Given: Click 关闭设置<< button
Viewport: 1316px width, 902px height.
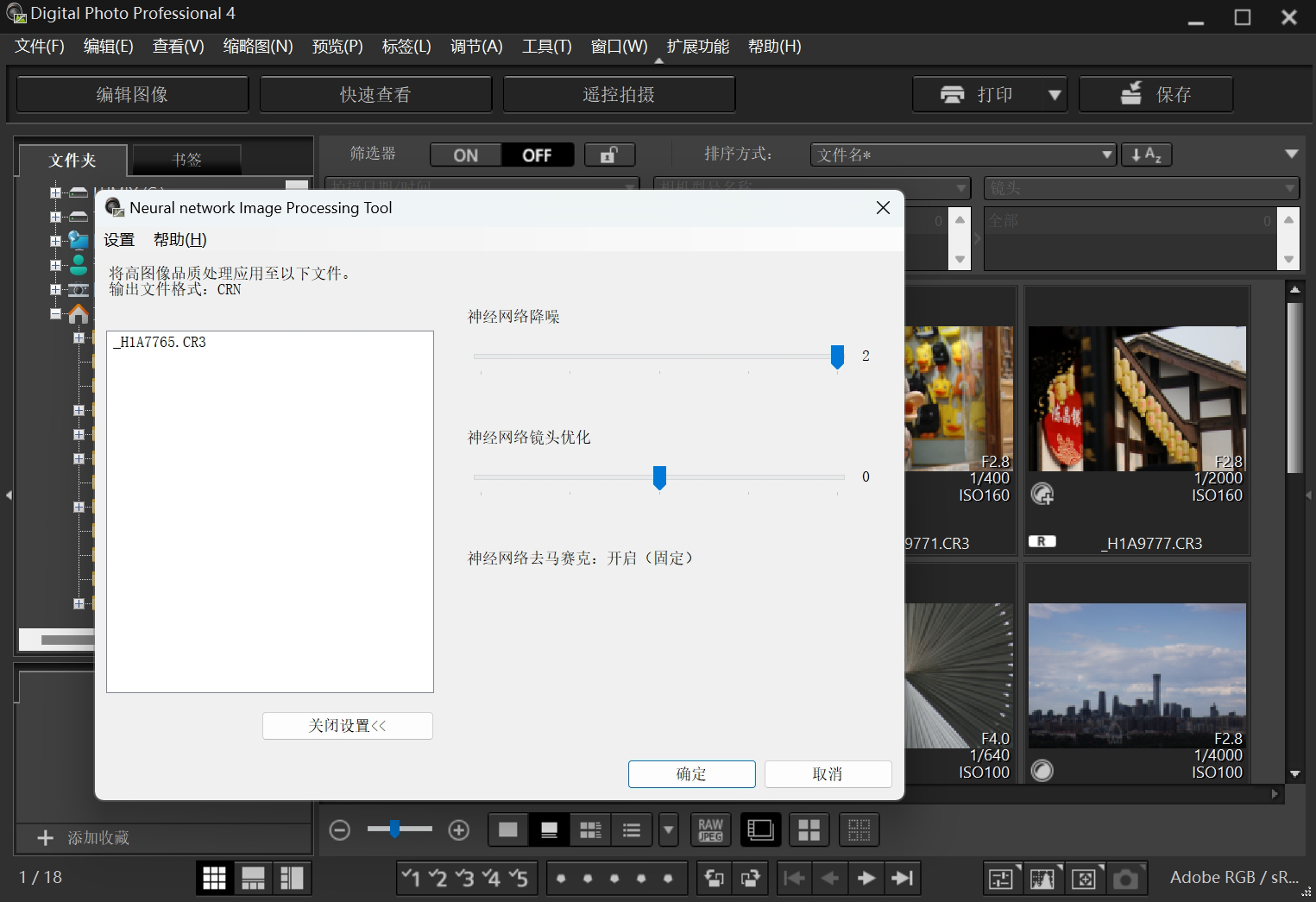Looking at the screenshot, I should point(347,726).
